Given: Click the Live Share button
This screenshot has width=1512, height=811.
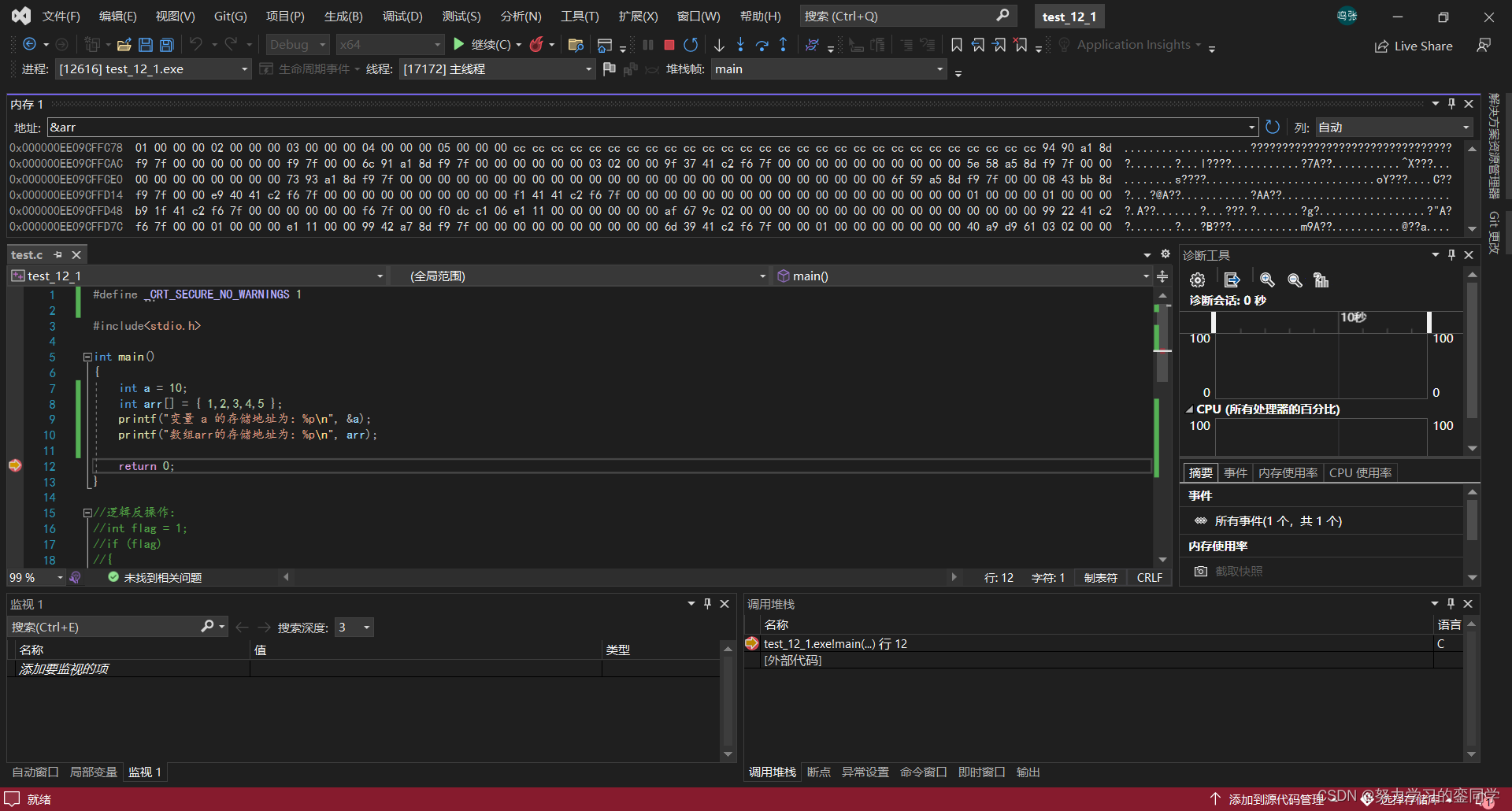Looking at the screenshot, I should (x=1414, y=46).
